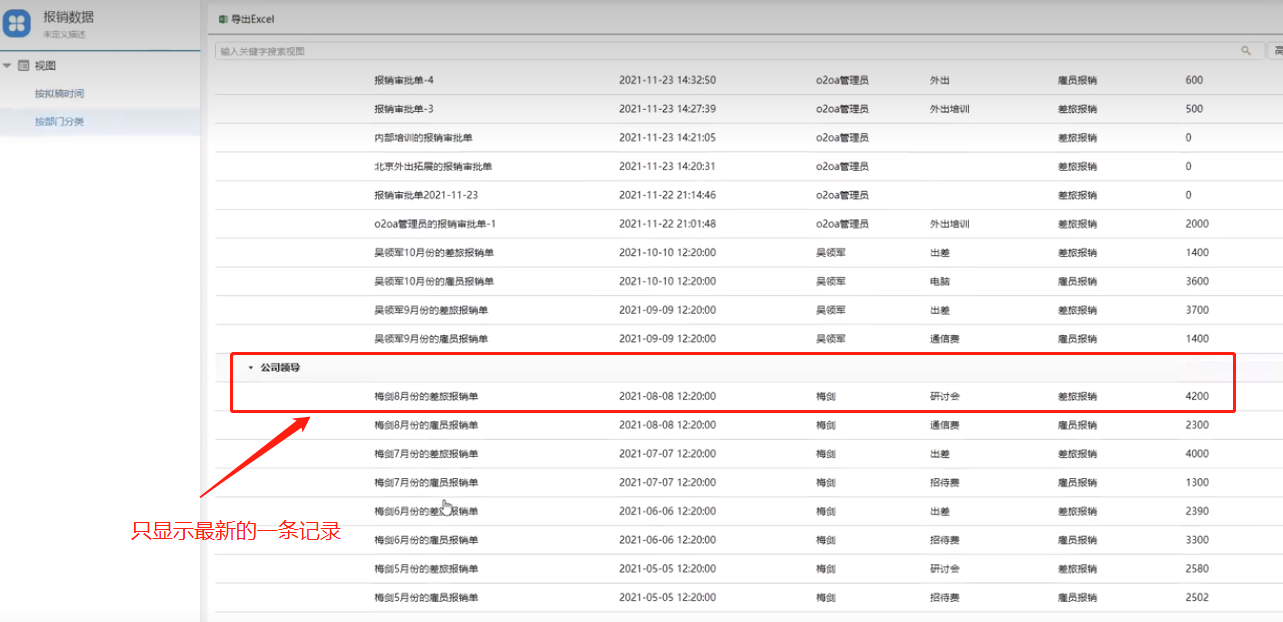Click timestamp 2021-11-22 21:01:48
Screen dimensions: 1283x622
pos(667,224)
